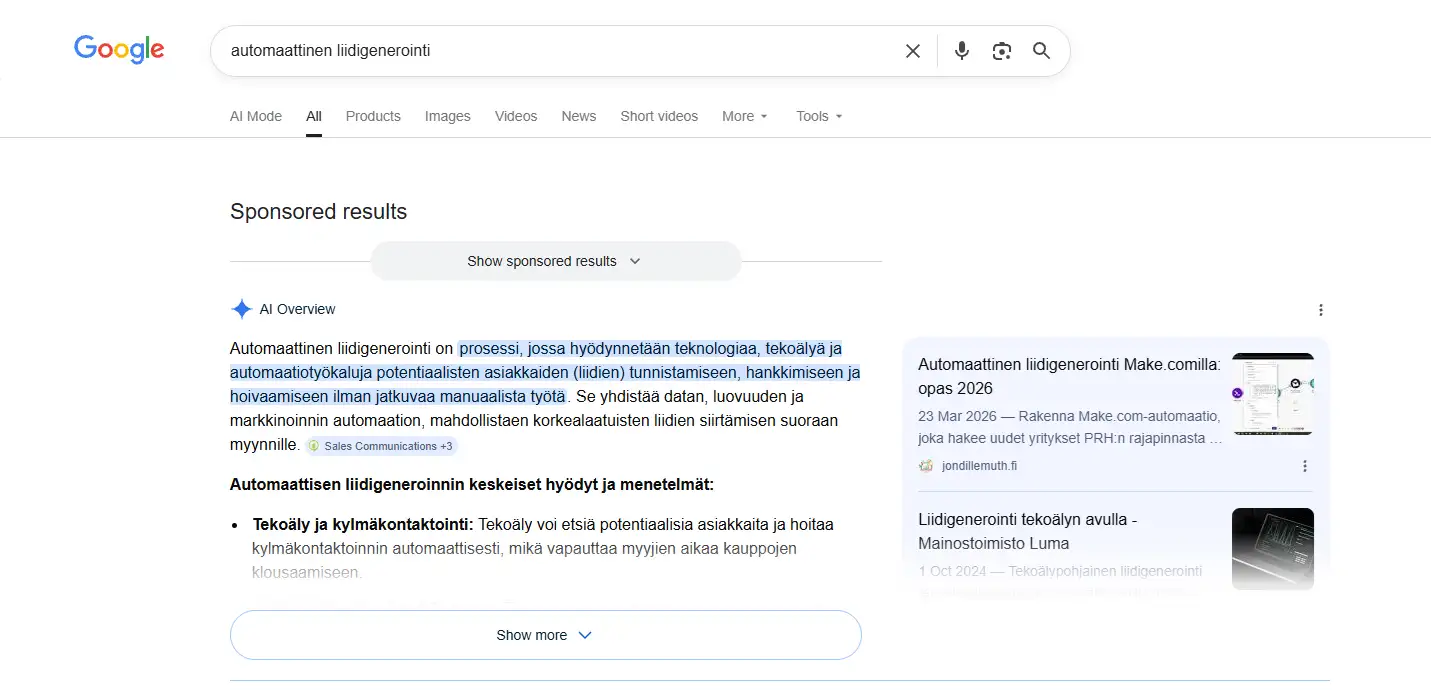Click inside the search input field

550,50
